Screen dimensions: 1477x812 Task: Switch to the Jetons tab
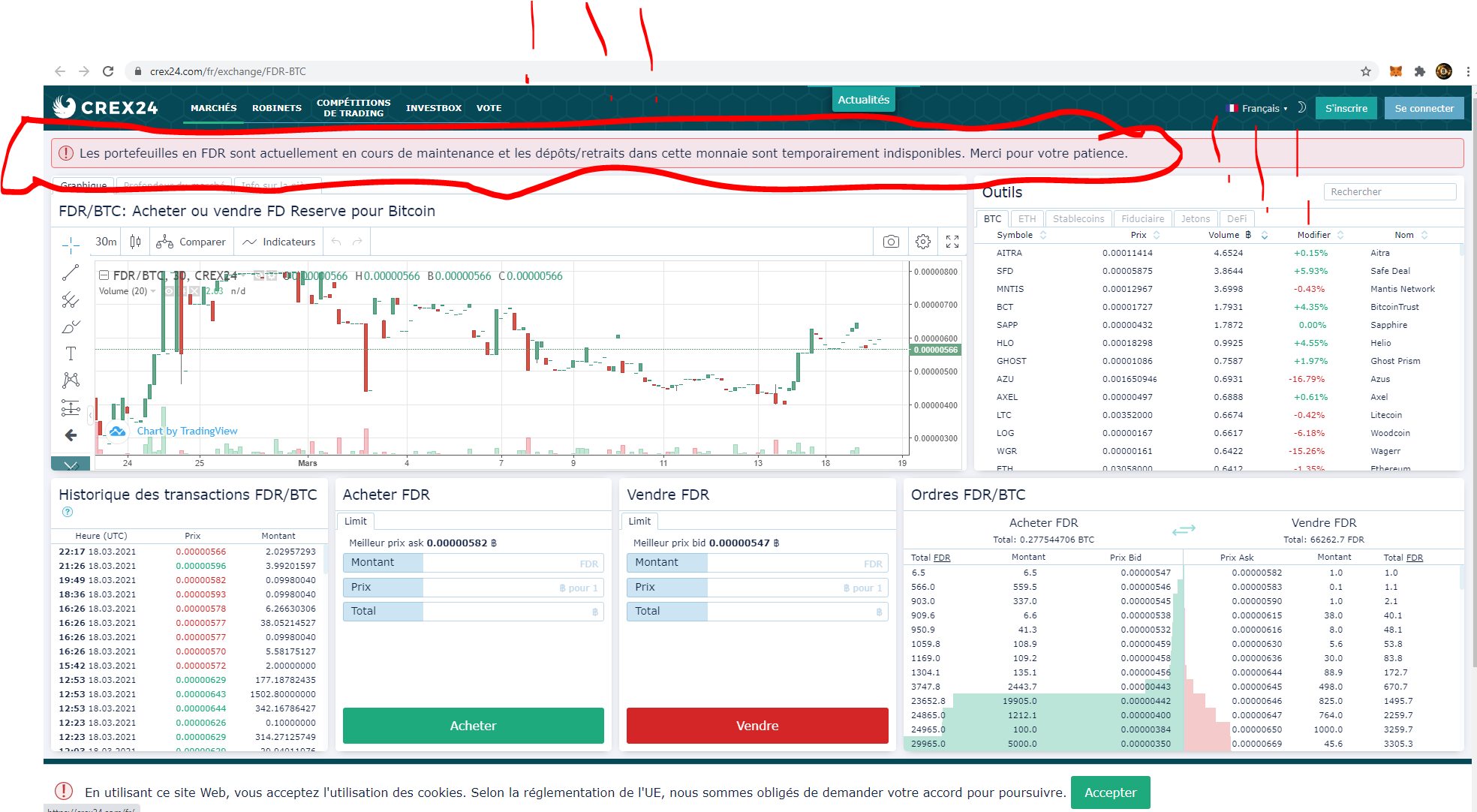(x=1196, y=218)
